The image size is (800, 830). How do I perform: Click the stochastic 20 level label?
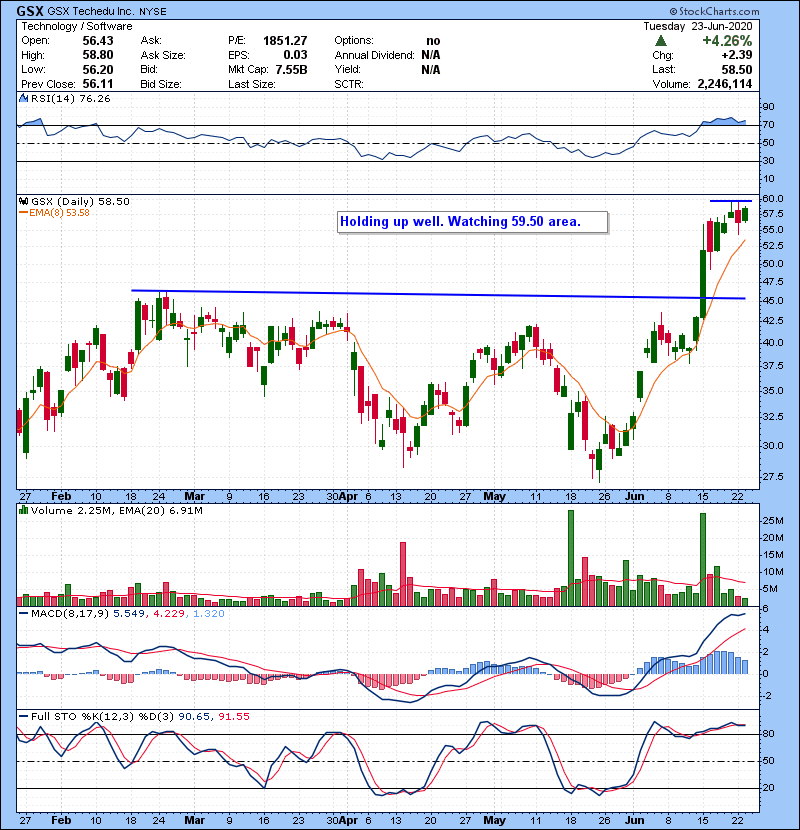[768, 788]
